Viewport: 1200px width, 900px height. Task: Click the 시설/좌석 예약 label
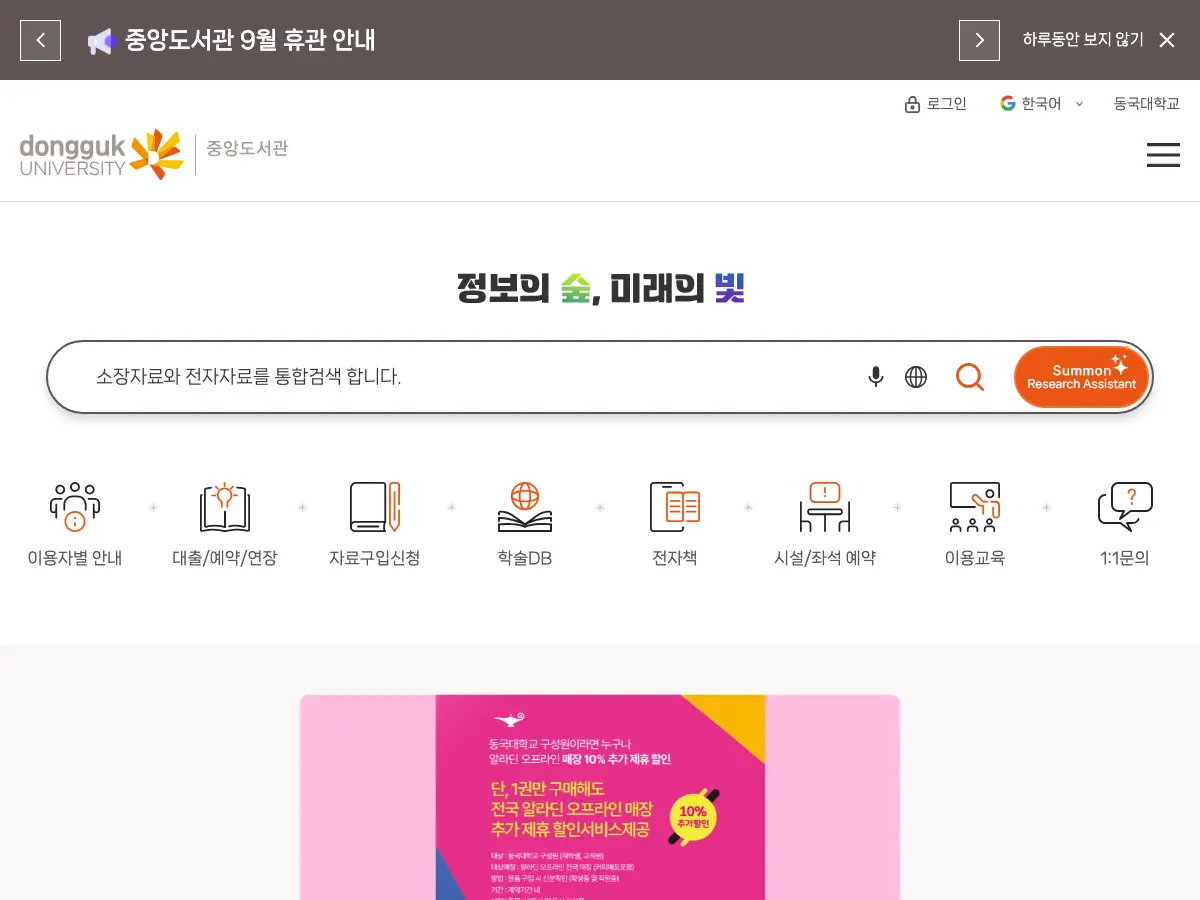825,558
